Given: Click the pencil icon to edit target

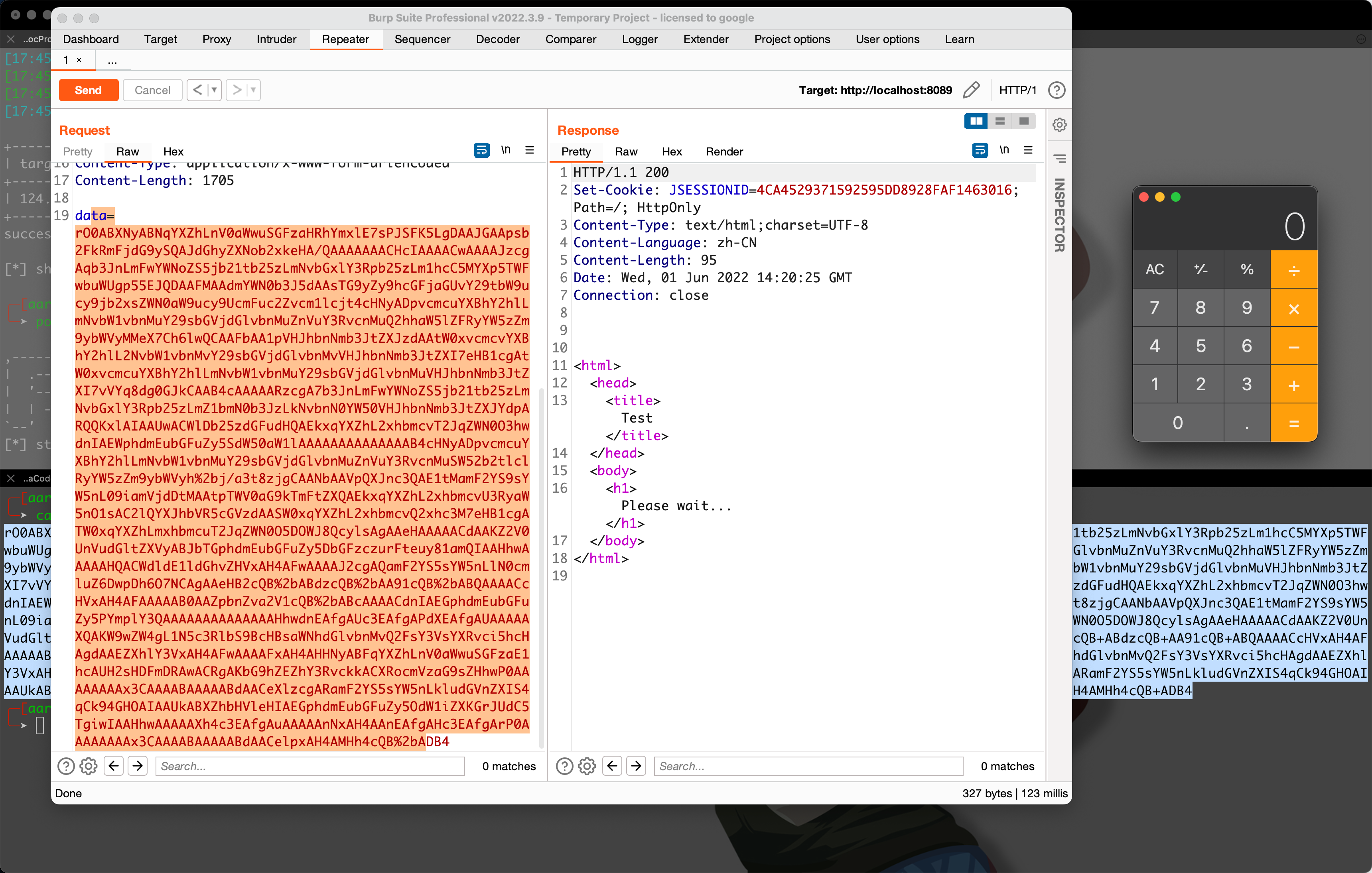Looking at the screenshot, I should [x=972, y=90].
